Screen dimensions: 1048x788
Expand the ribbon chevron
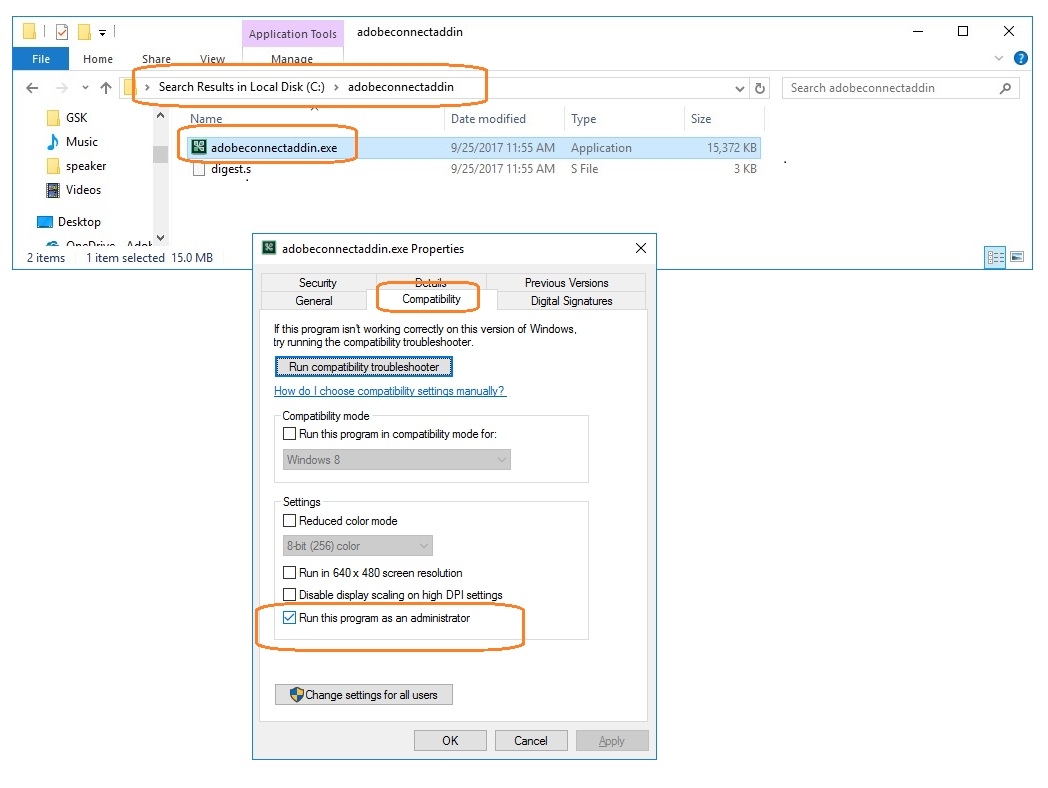(999, 58)
